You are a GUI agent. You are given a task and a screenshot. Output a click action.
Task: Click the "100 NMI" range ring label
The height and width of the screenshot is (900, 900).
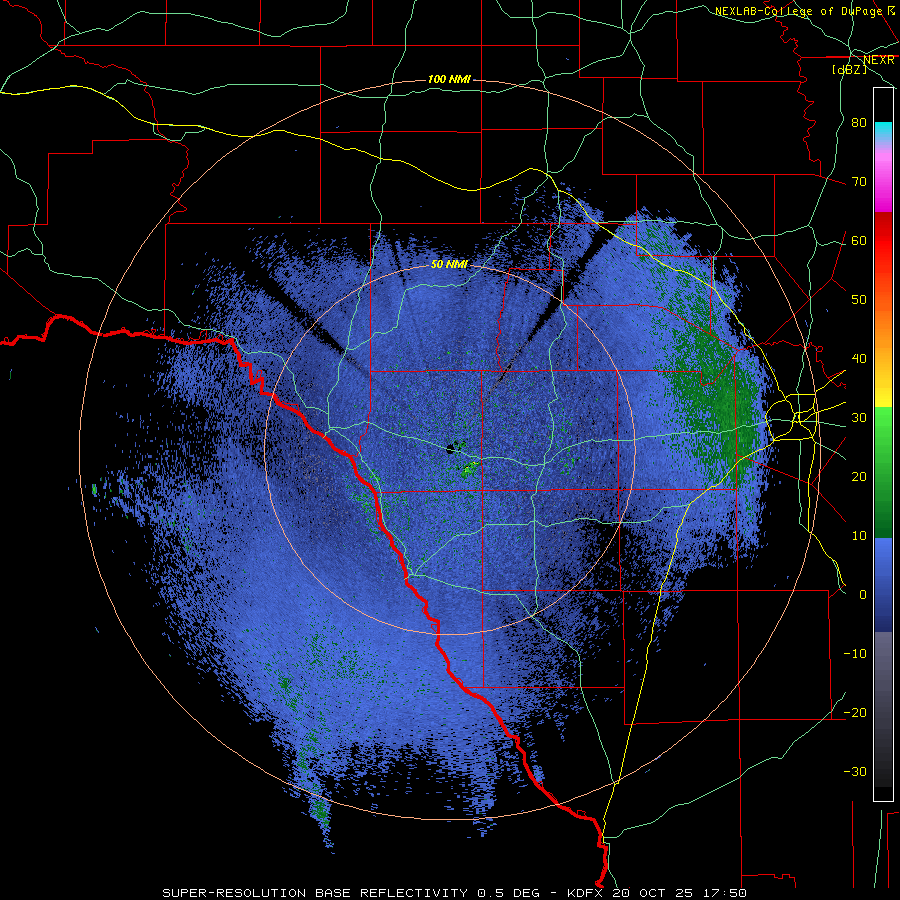click(x=449, y=79)
